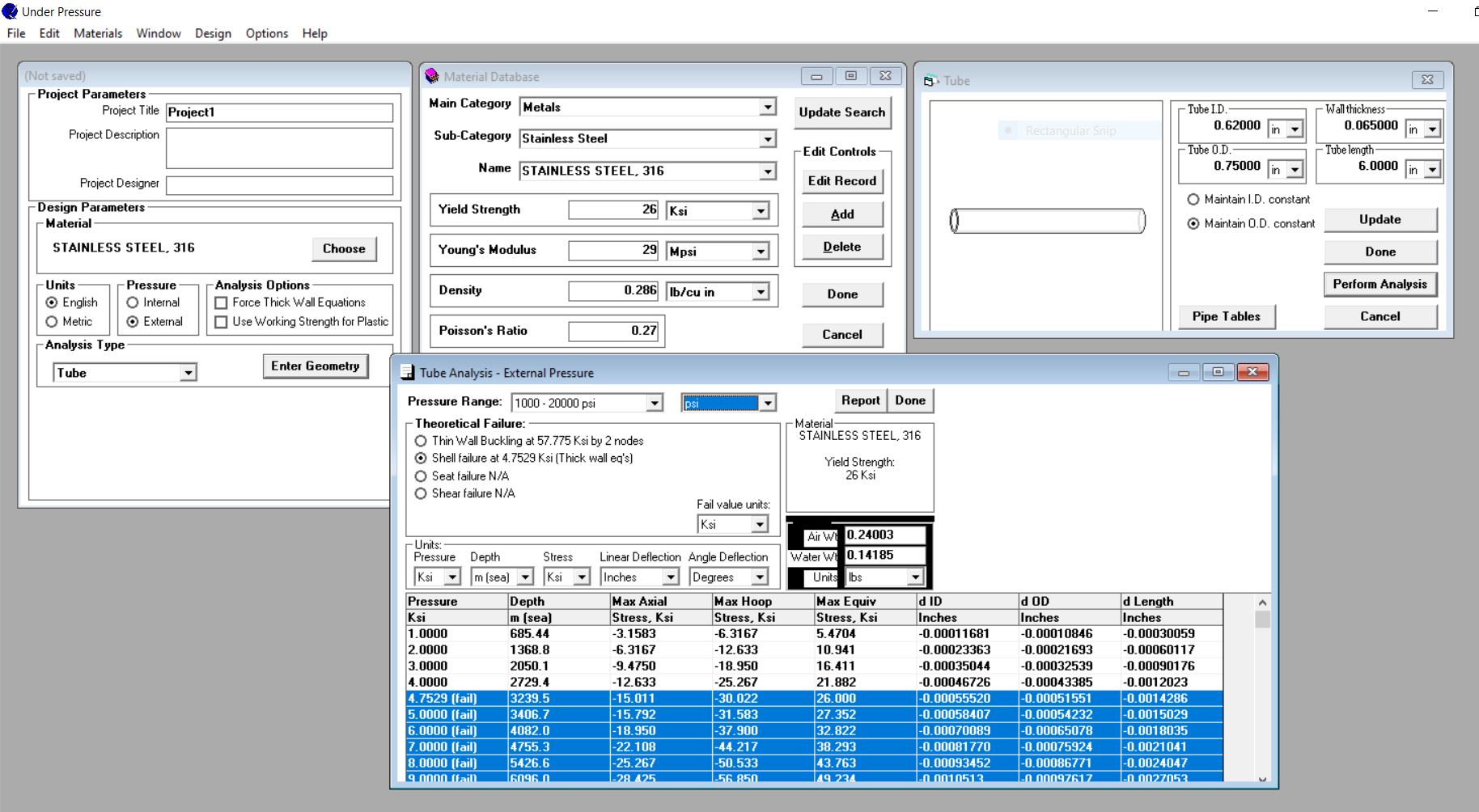Expand the Pressure Range dropdown

655,403
